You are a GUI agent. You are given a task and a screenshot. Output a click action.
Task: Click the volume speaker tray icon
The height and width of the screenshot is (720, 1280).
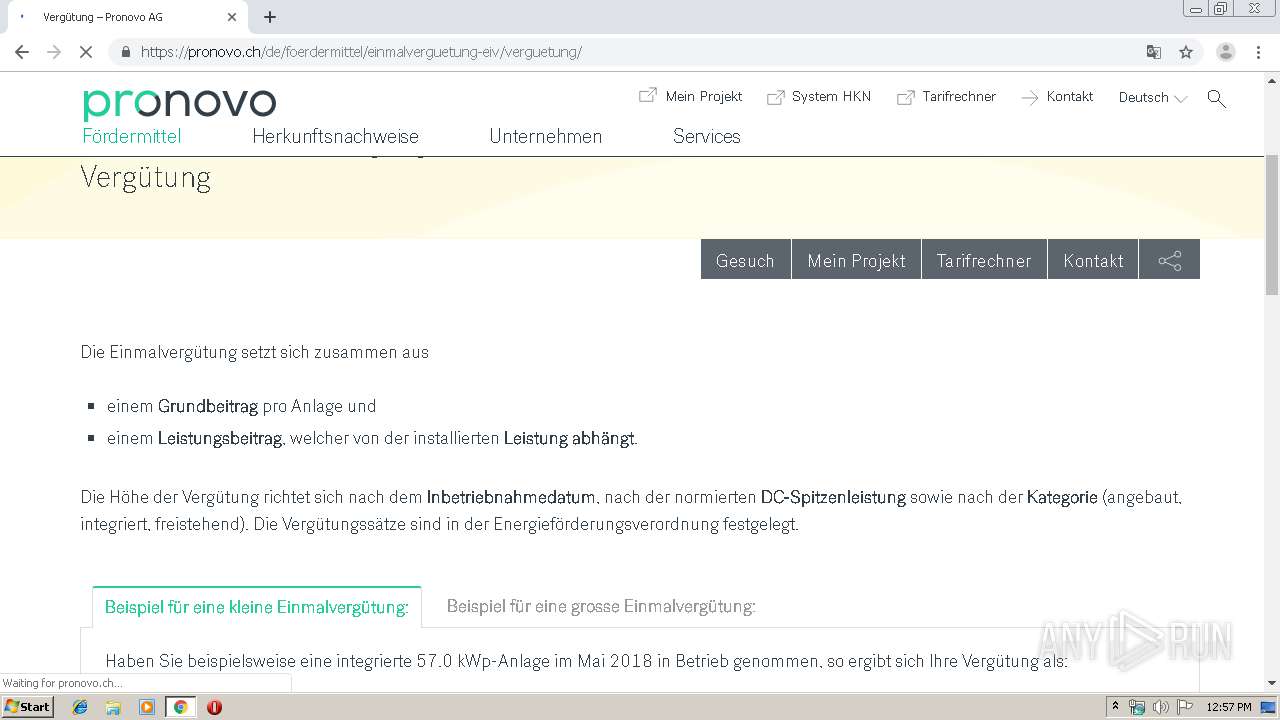pyautogui.click(x=1160, y=707)
